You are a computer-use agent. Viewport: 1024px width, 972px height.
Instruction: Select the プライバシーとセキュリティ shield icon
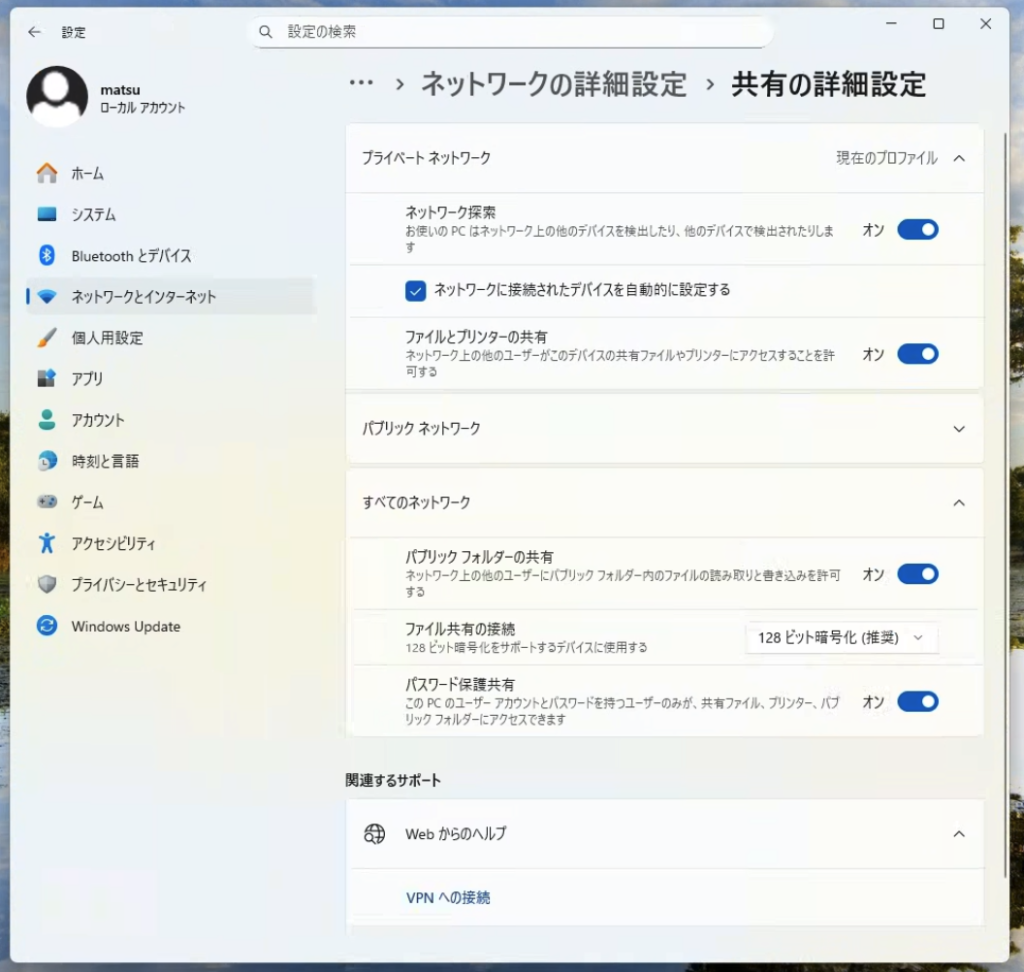(x=47, y=584)
